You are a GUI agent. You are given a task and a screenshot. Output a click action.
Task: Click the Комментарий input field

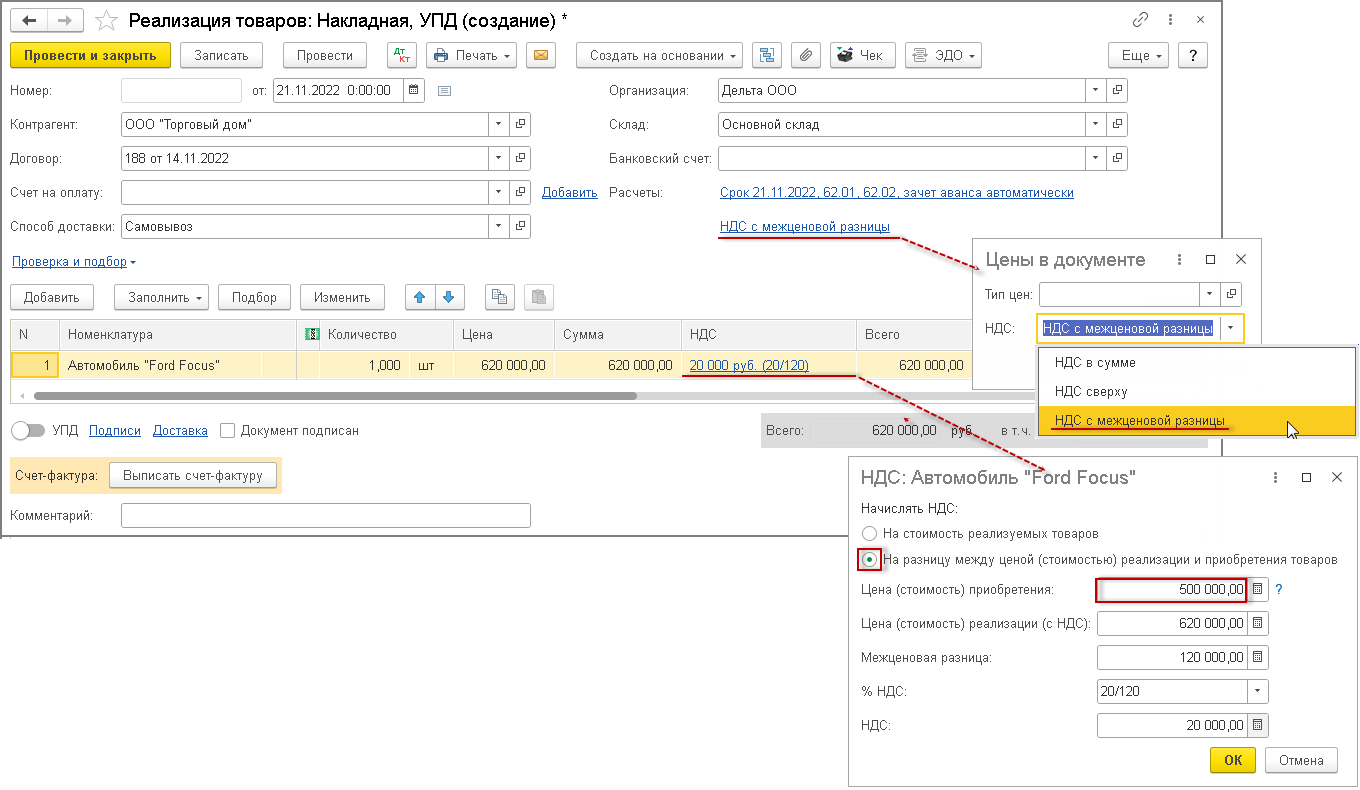(326, 515)
